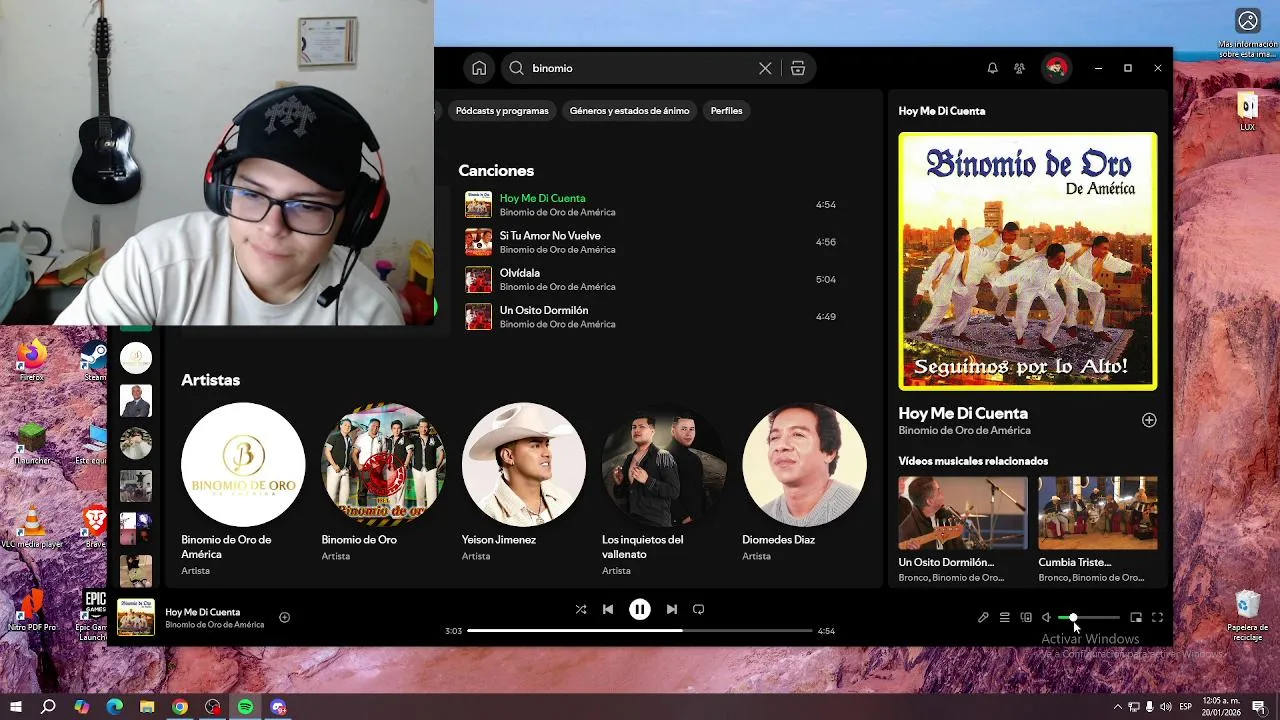Click the Olvídala song cover thumbnail

coord(478,279)
